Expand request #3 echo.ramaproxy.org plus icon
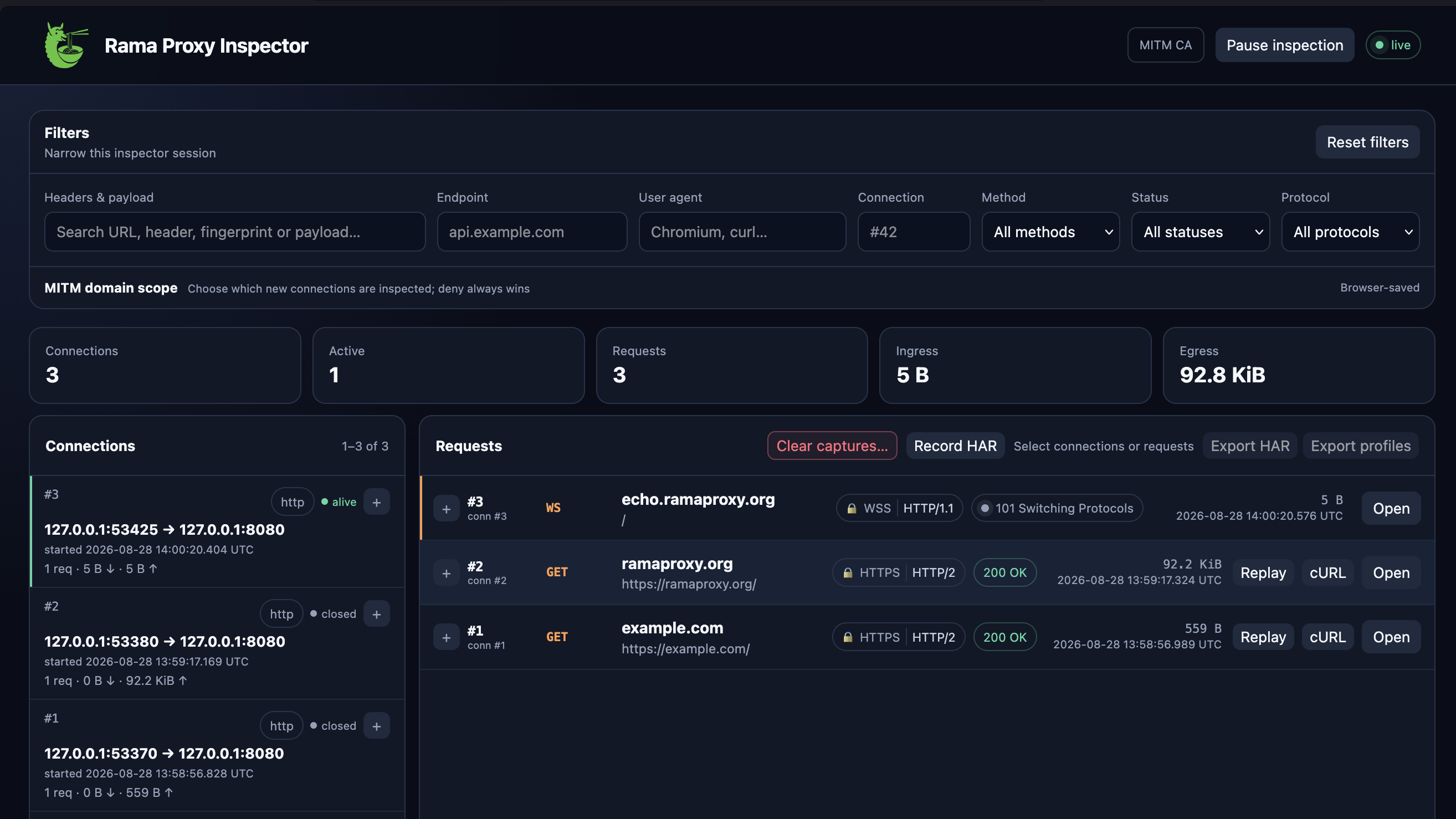Image resolution: width=1456 pixels, height=819 pixels. (x=446, y=509)
